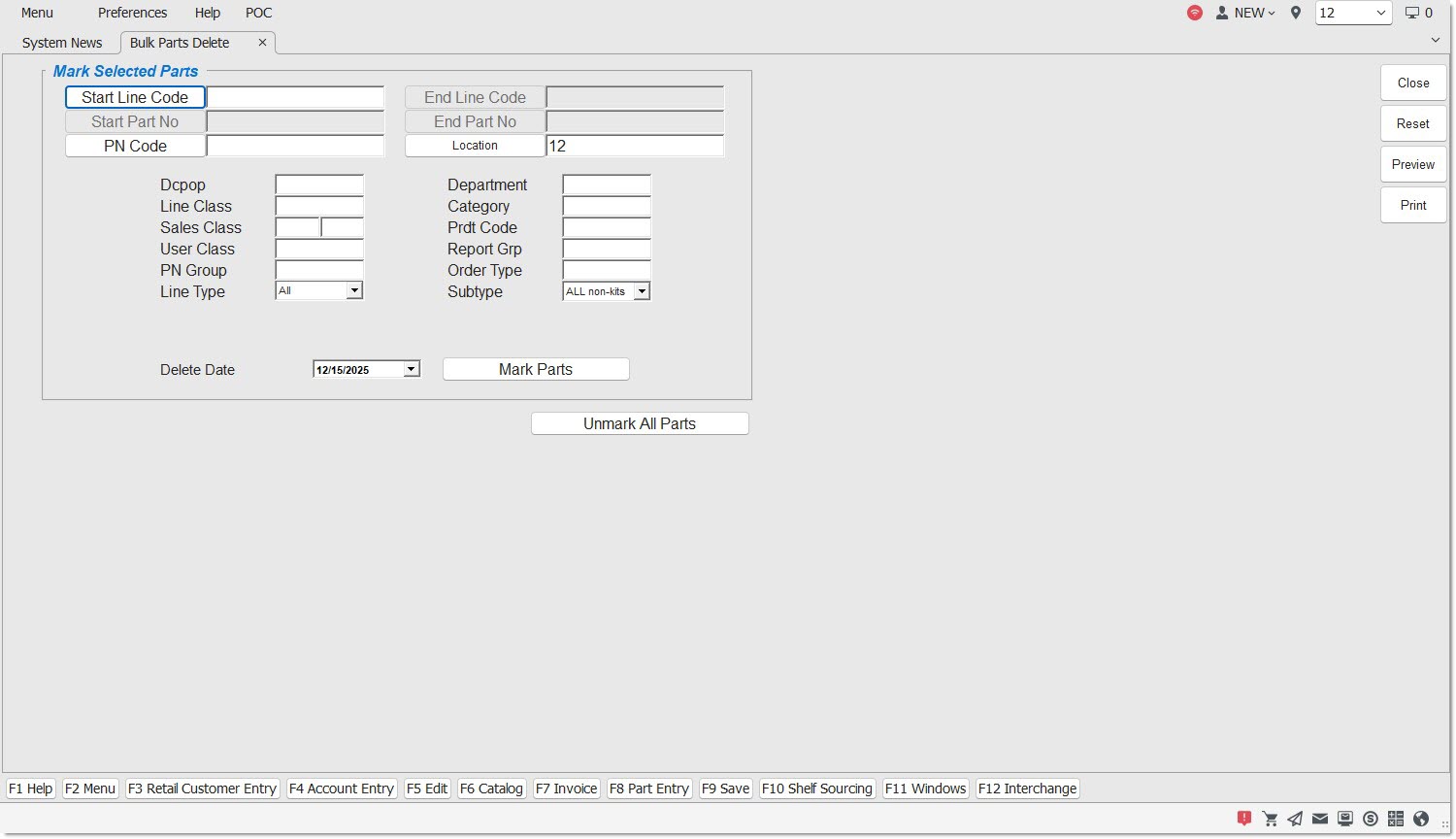Expand the Line Type dropdown

[354, 290]
